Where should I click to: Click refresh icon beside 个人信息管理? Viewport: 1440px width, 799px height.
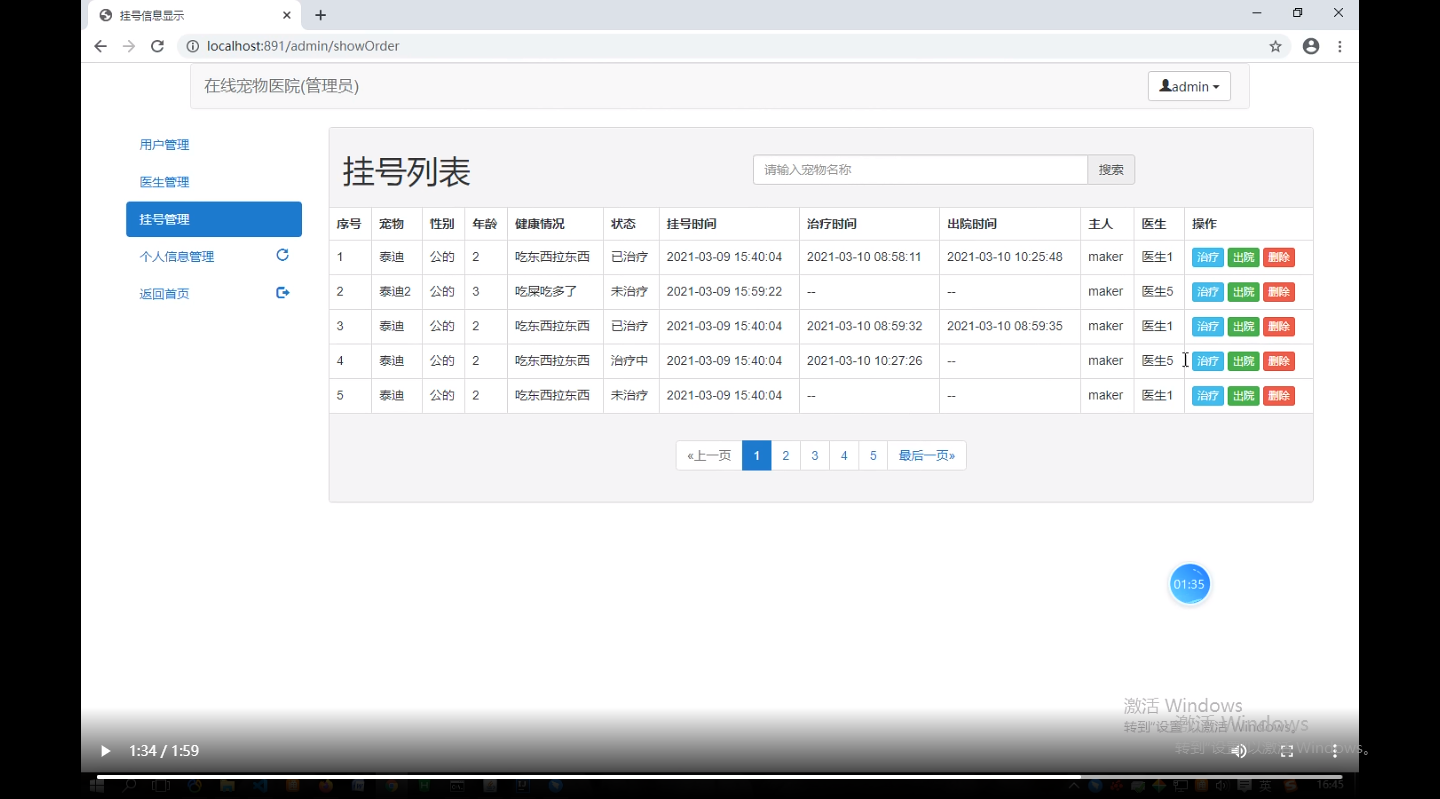tap(282, 255)
